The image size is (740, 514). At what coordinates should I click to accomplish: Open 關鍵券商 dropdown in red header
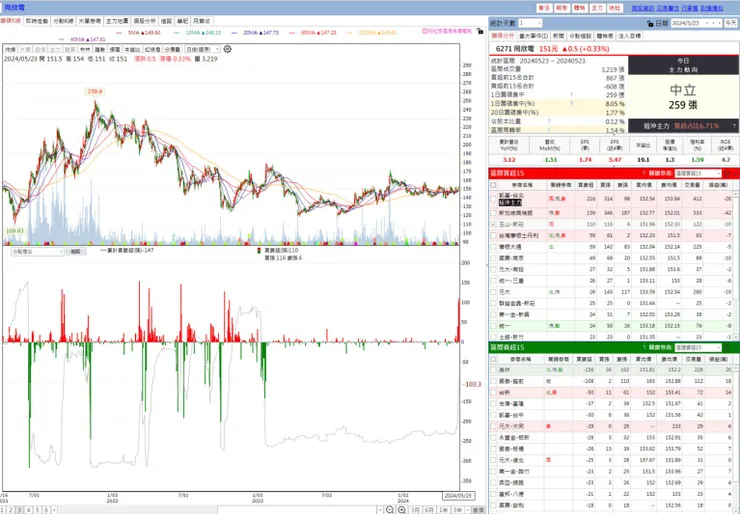[698, 174]
